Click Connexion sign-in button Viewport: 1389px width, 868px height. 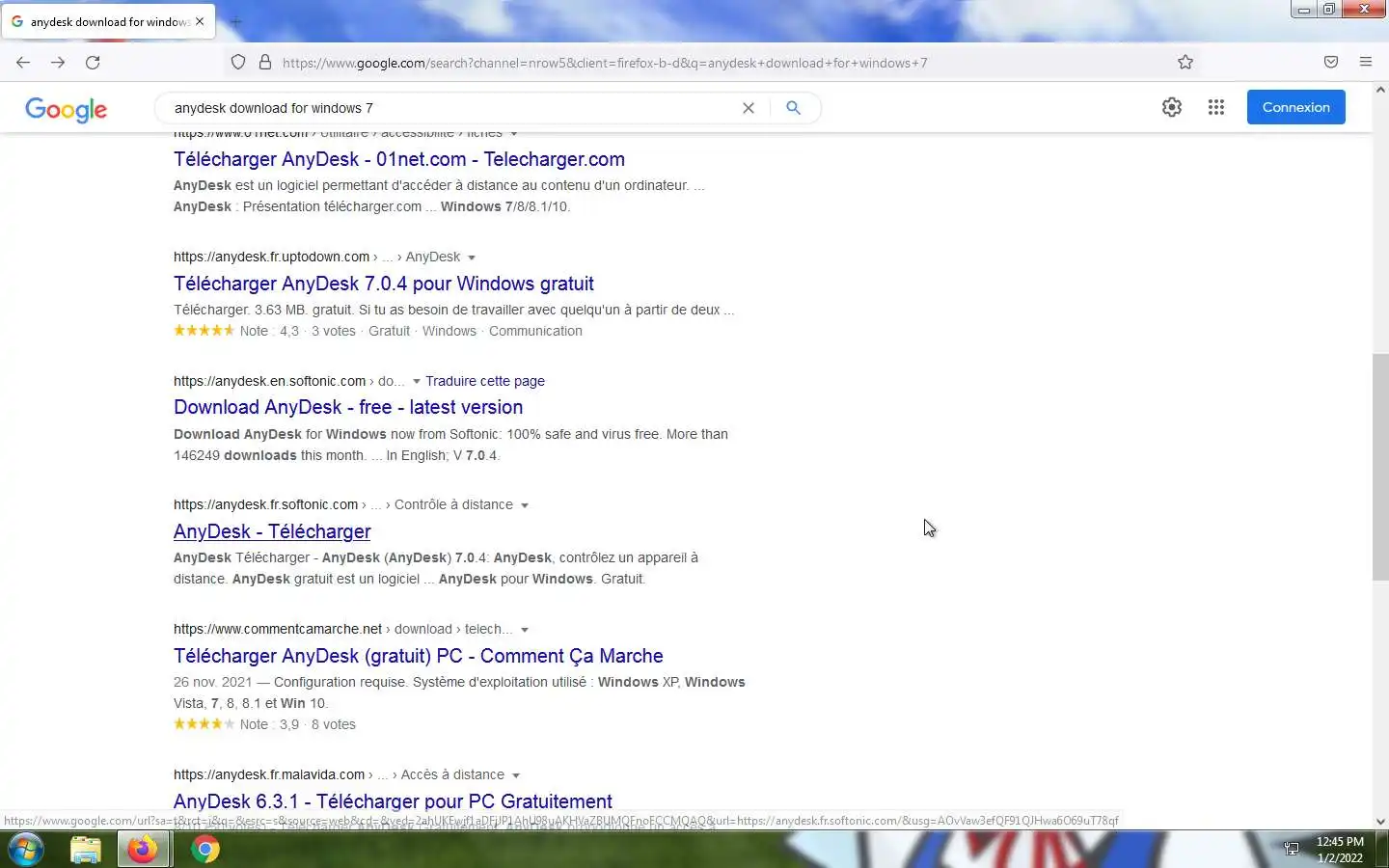pos(1295,107)
